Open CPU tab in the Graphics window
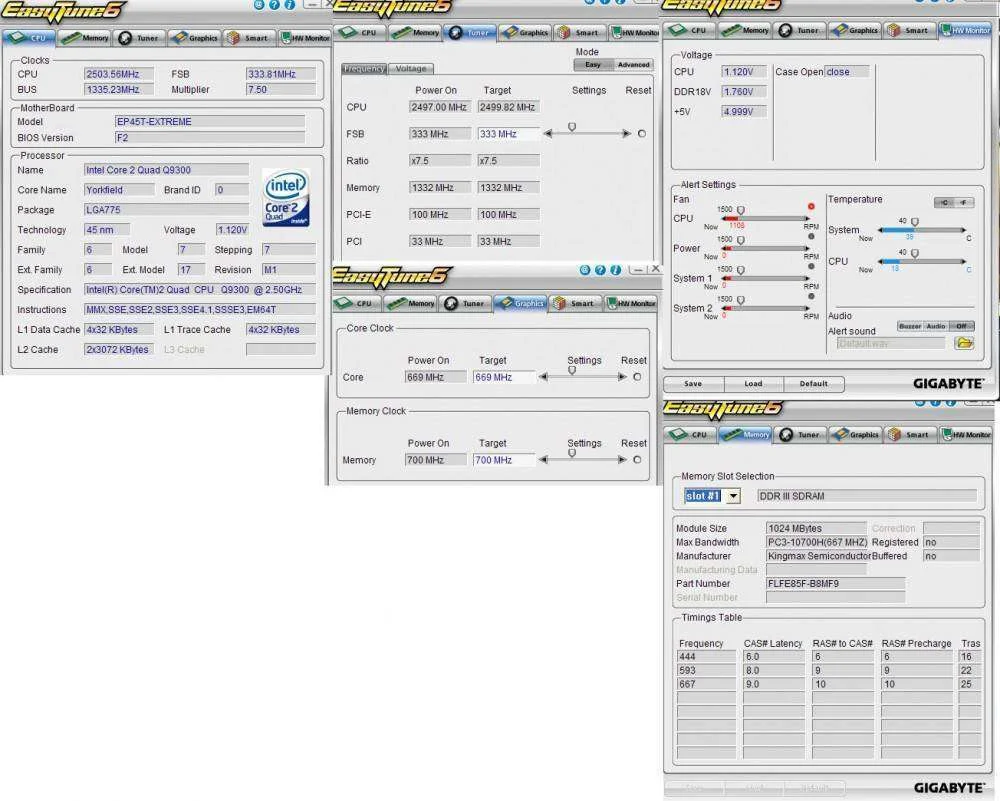1000x801 pixels. [x=357, y=303]
